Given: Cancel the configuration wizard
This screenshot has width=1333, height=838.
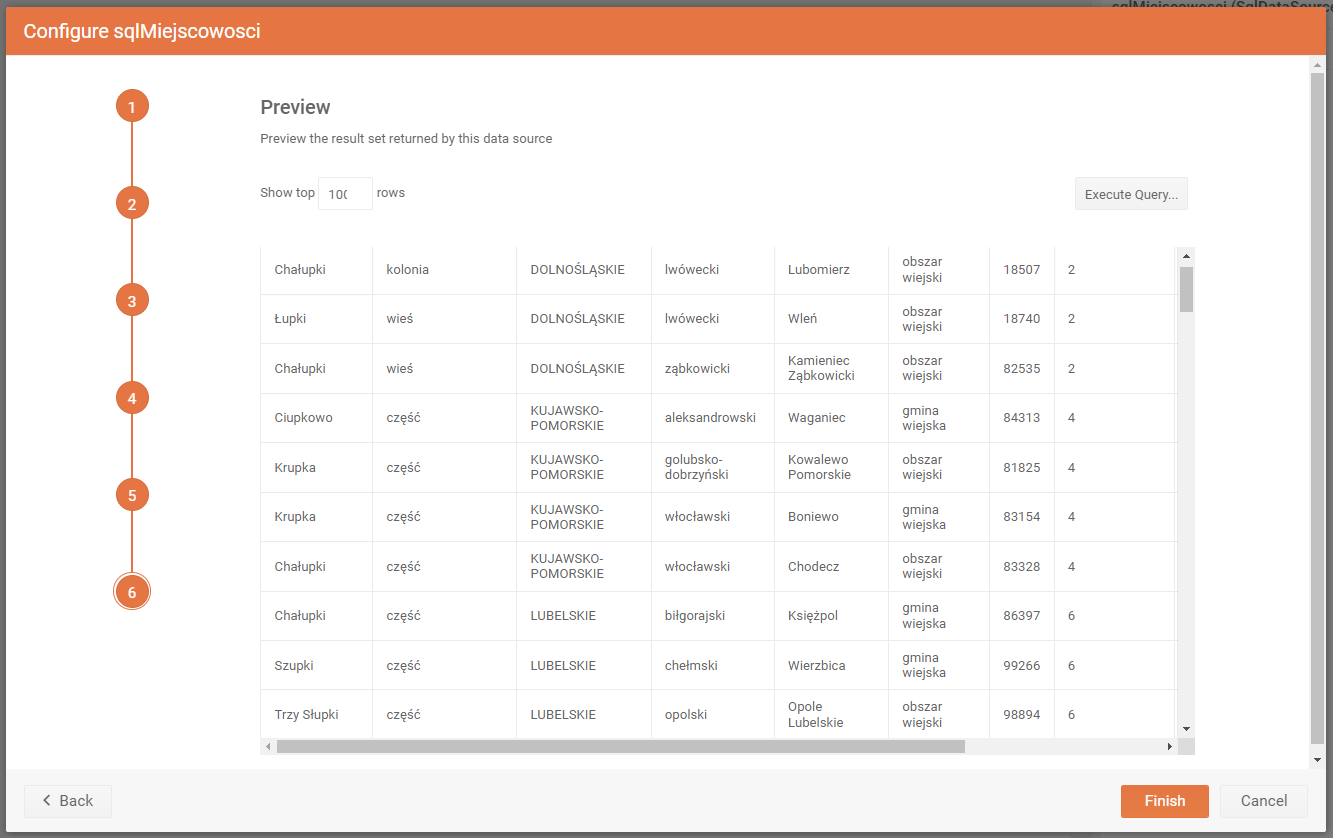Looking at the screenshot, I should click(x=1263, y=801).
